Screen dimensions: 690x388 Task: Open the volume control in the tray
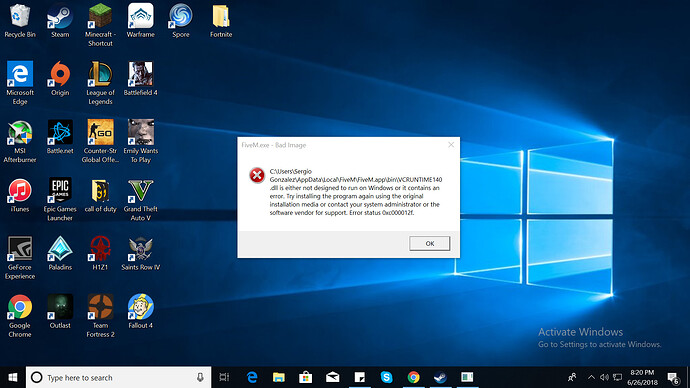[604, 377]
